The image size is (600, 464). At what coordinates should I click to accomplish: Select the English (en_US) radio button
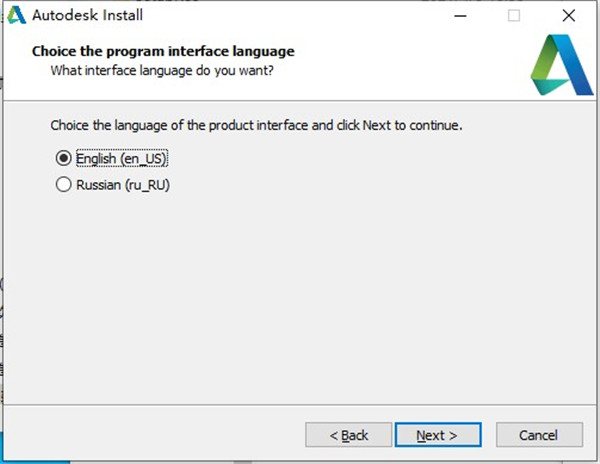click(64, 158)
